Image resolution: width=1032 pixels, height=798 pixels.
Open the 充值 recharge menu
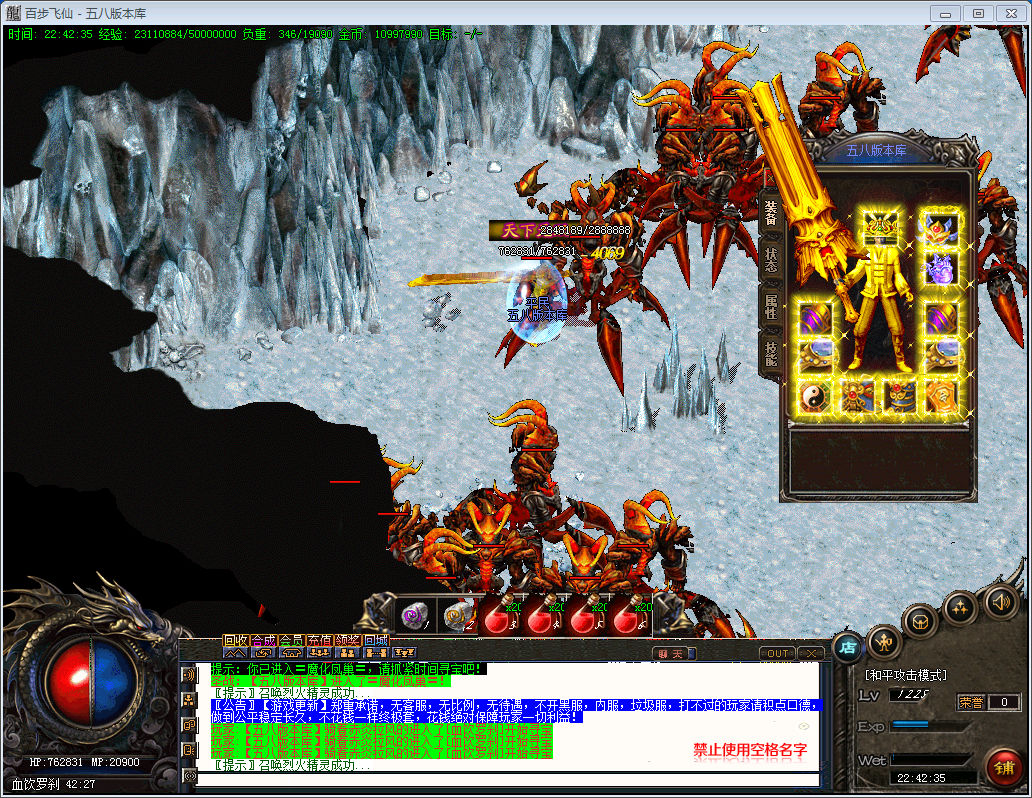point(319,640)
